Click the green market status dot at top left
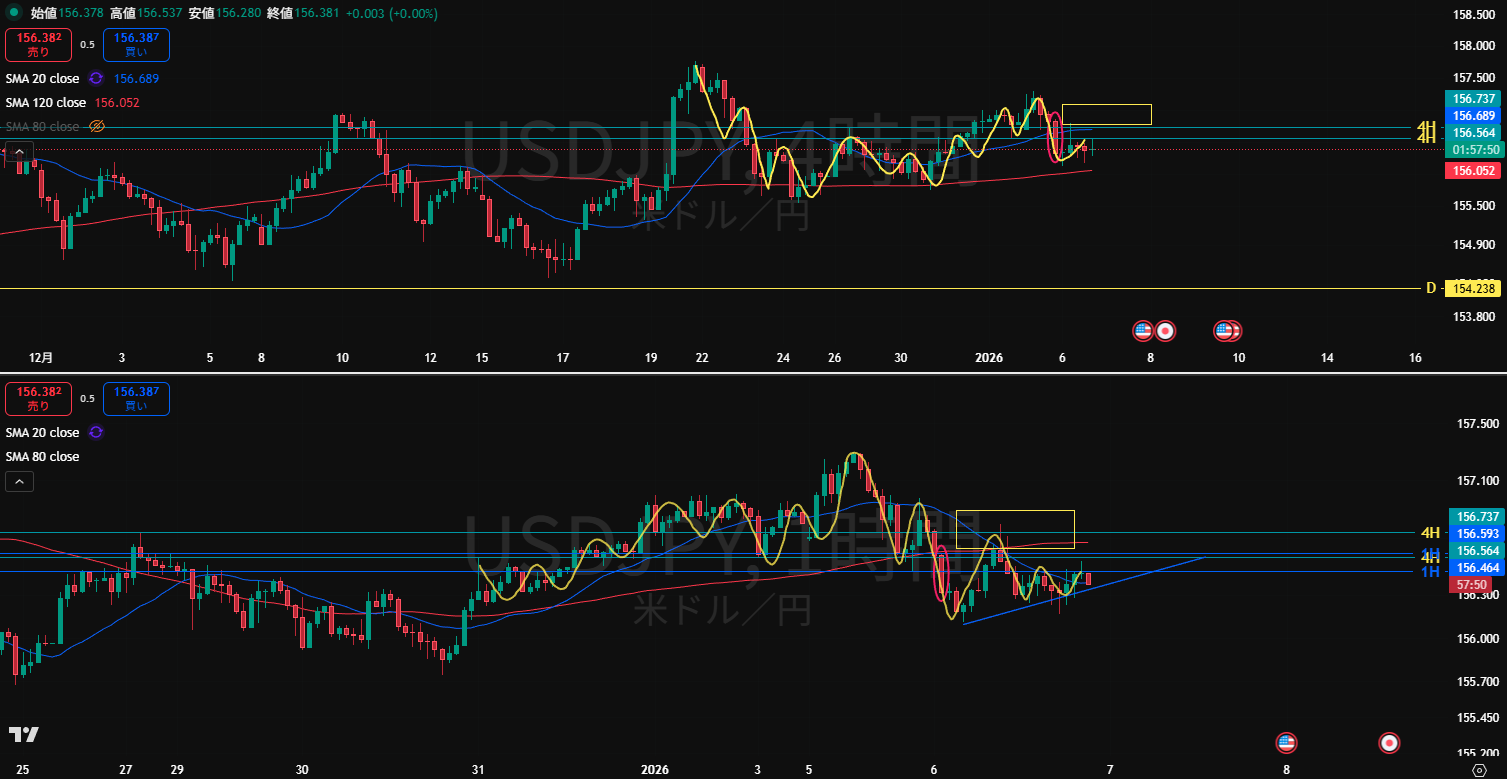The width and height of the screenshot is (1507, 779). tap(14, 13)
